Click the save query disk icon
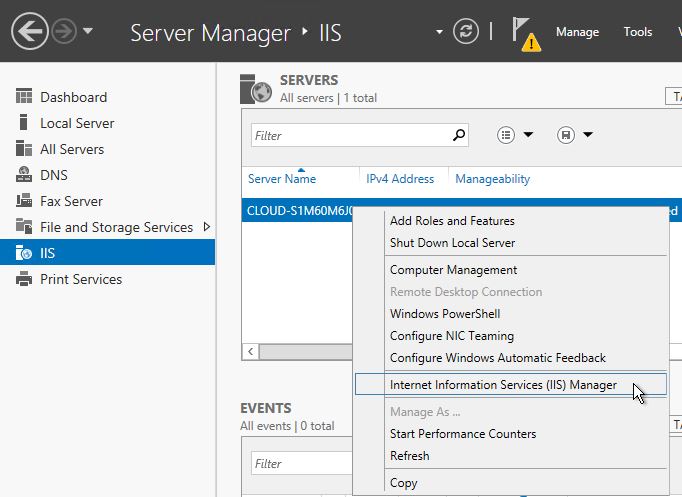The height and width of the screenshot is (497, 682). (x=565, y=135)
